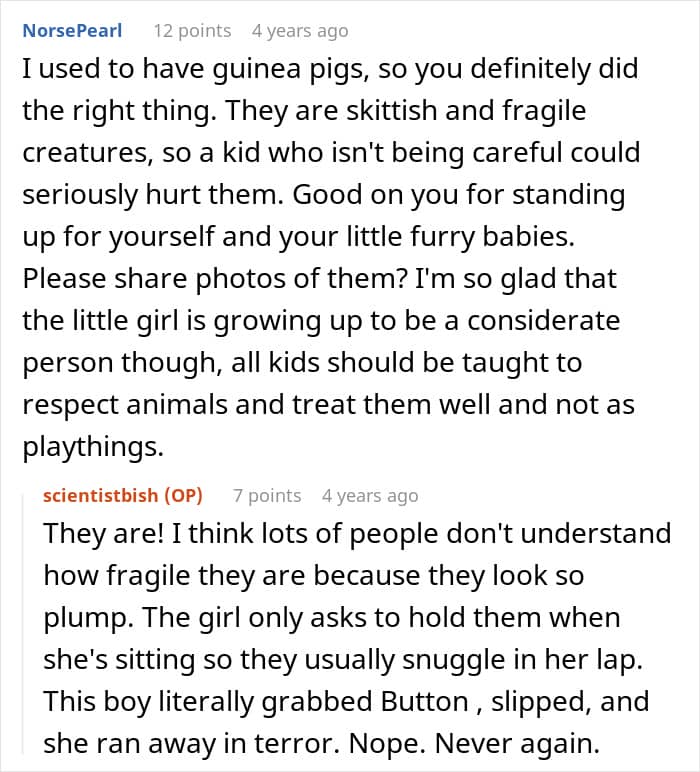Open the timestamp of NorsePearl's comment
The height and width of the screenshot is (772, 700).
point(300,31)
